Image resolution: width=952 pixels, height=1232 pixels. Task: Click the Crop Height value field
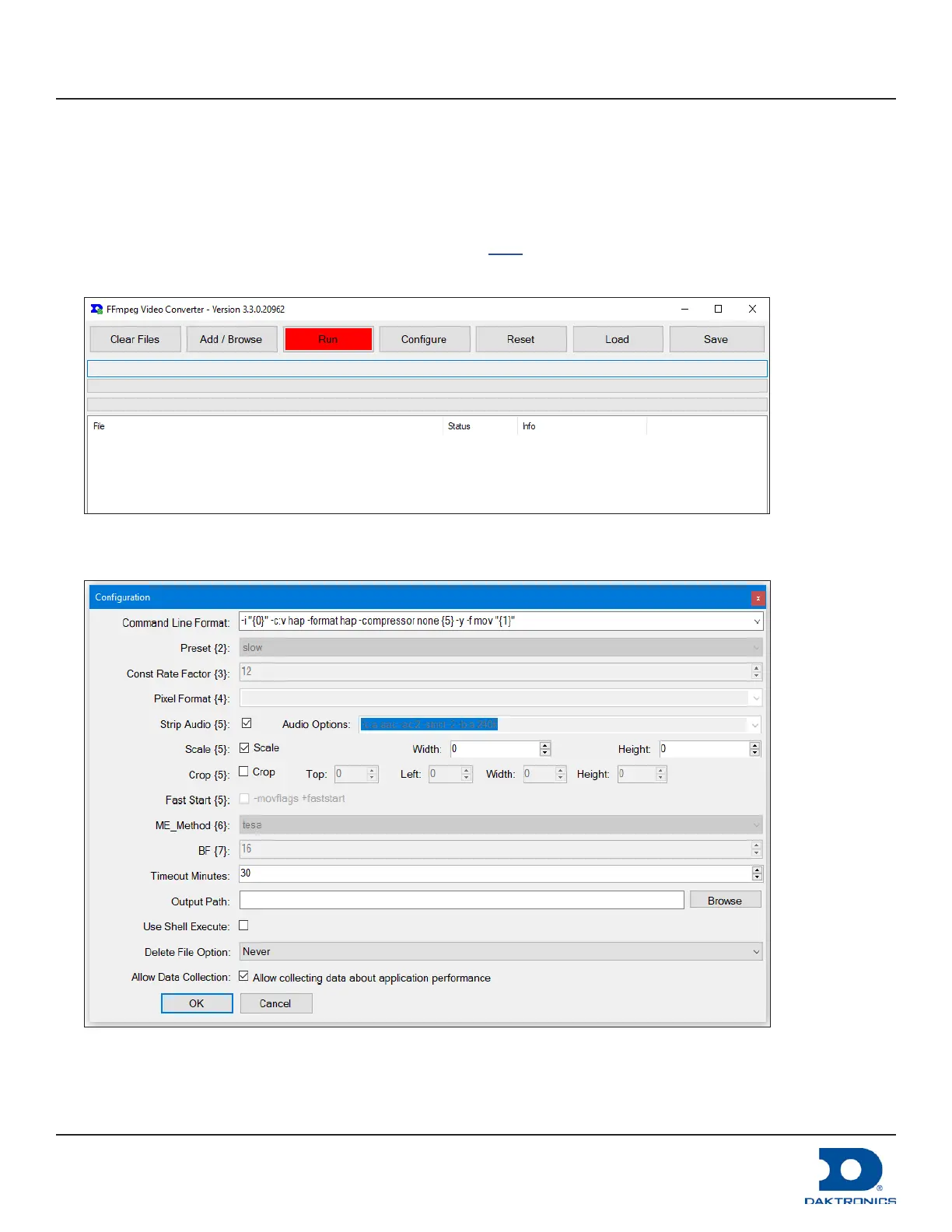click(x=637, y=774)
